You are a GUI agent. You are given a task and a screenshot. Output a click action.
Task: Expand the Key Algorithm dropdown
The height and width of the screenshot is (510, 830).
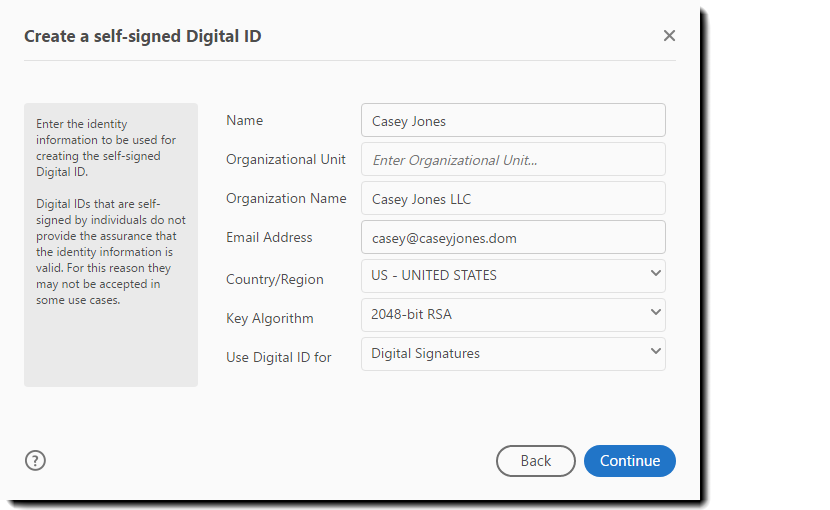pos(512,315)
